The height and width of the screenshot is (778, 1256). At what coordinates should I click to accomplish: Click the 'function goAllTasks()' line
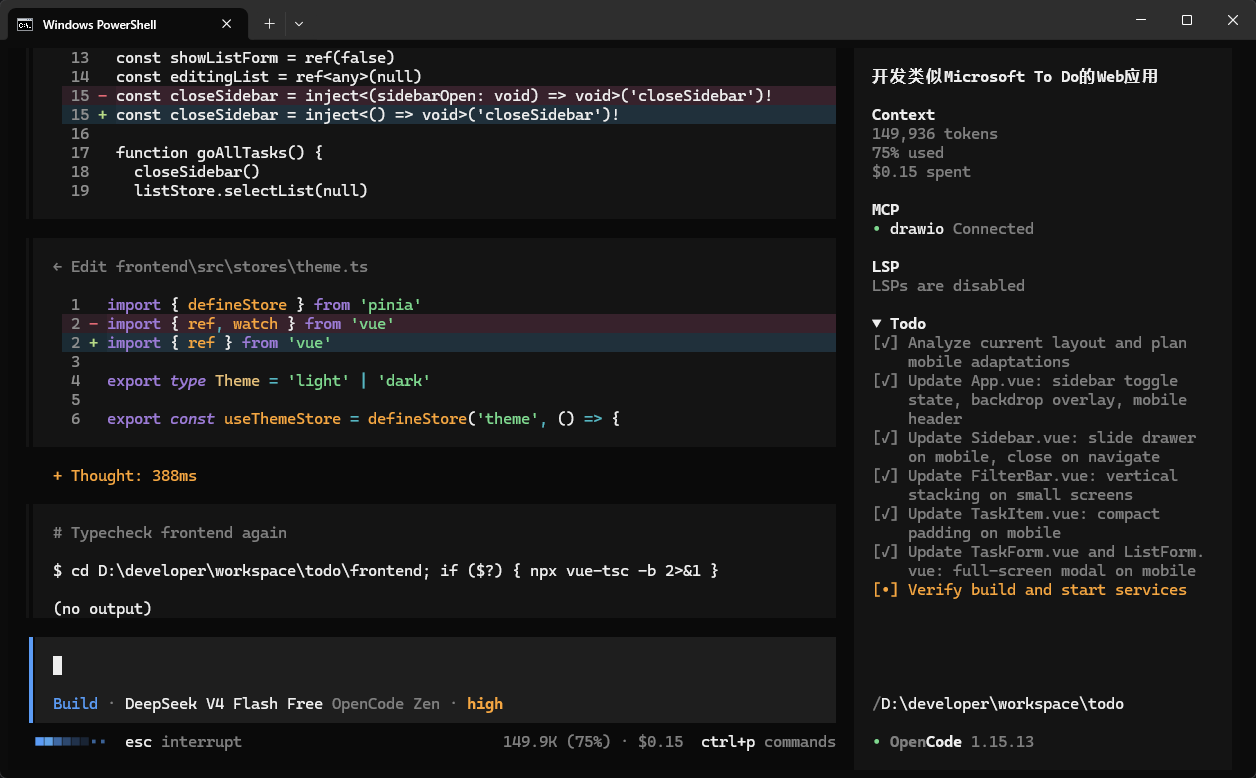[219, 153]
